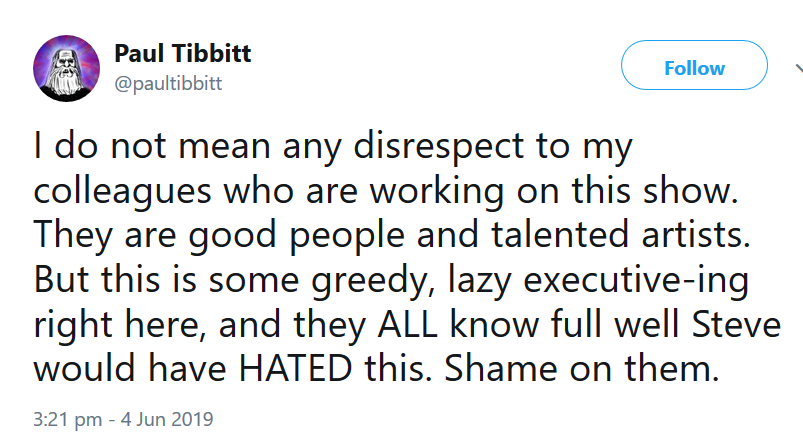Click the Follow button
Viewport: 803px width, 445px height.
click(x=694, y=65)
